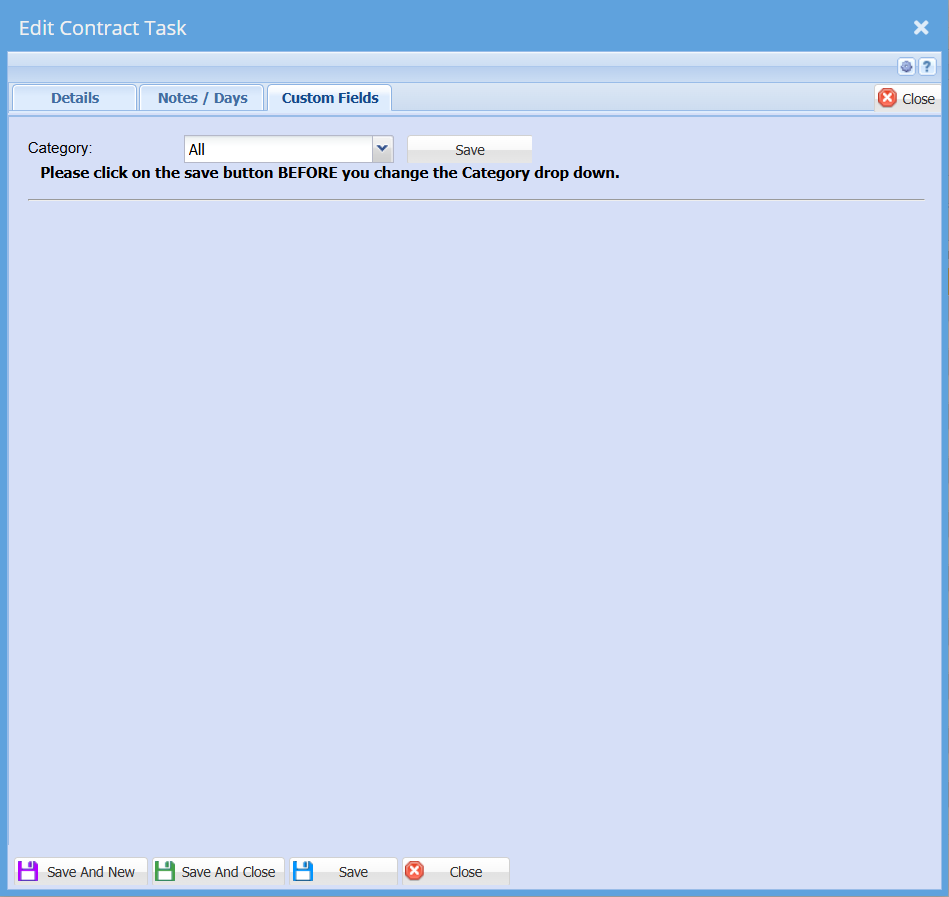Close the Edit Contract Task dialog window
This screenshot has width=949, height=897.
click(921, 27)
